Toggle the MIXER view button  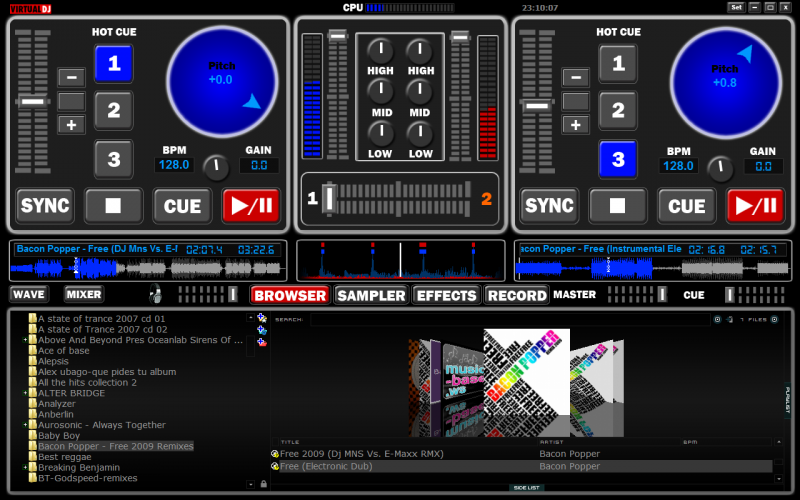coord(84,294)
